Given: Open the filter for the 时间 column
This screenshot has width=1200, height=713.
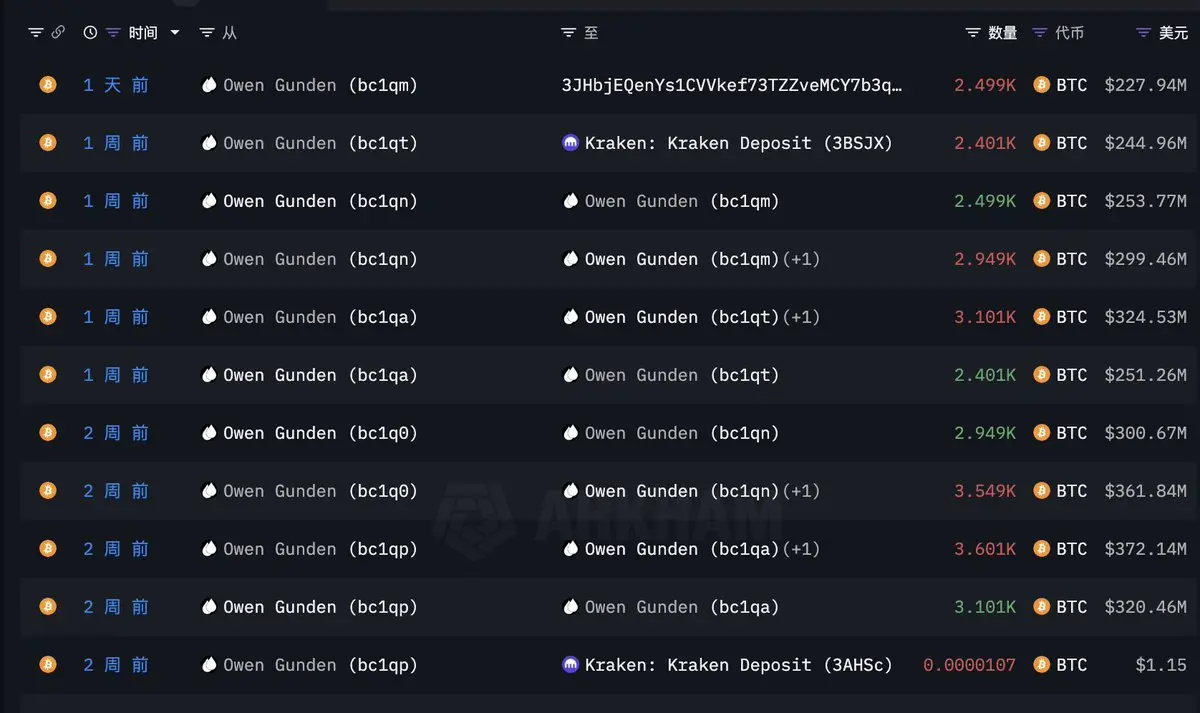Looking at the screenshot, I should (113, 33).
